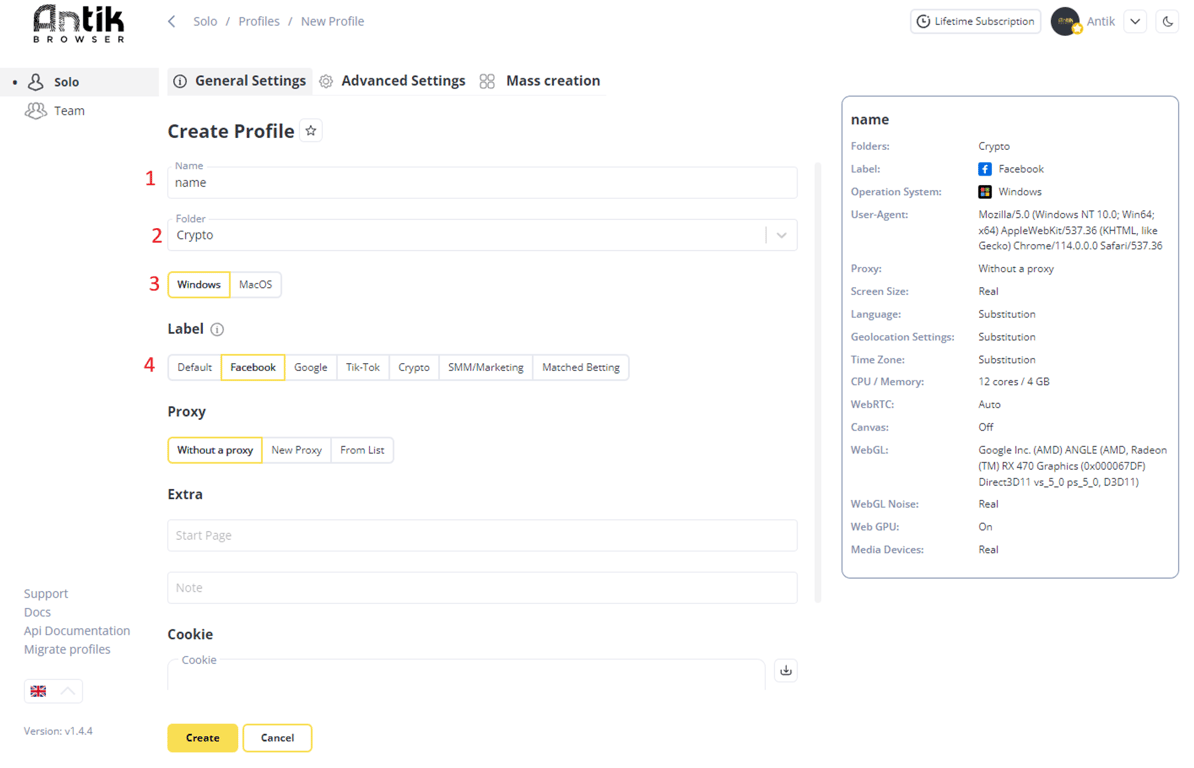Switch to Mass creation tab

point(540,81)
